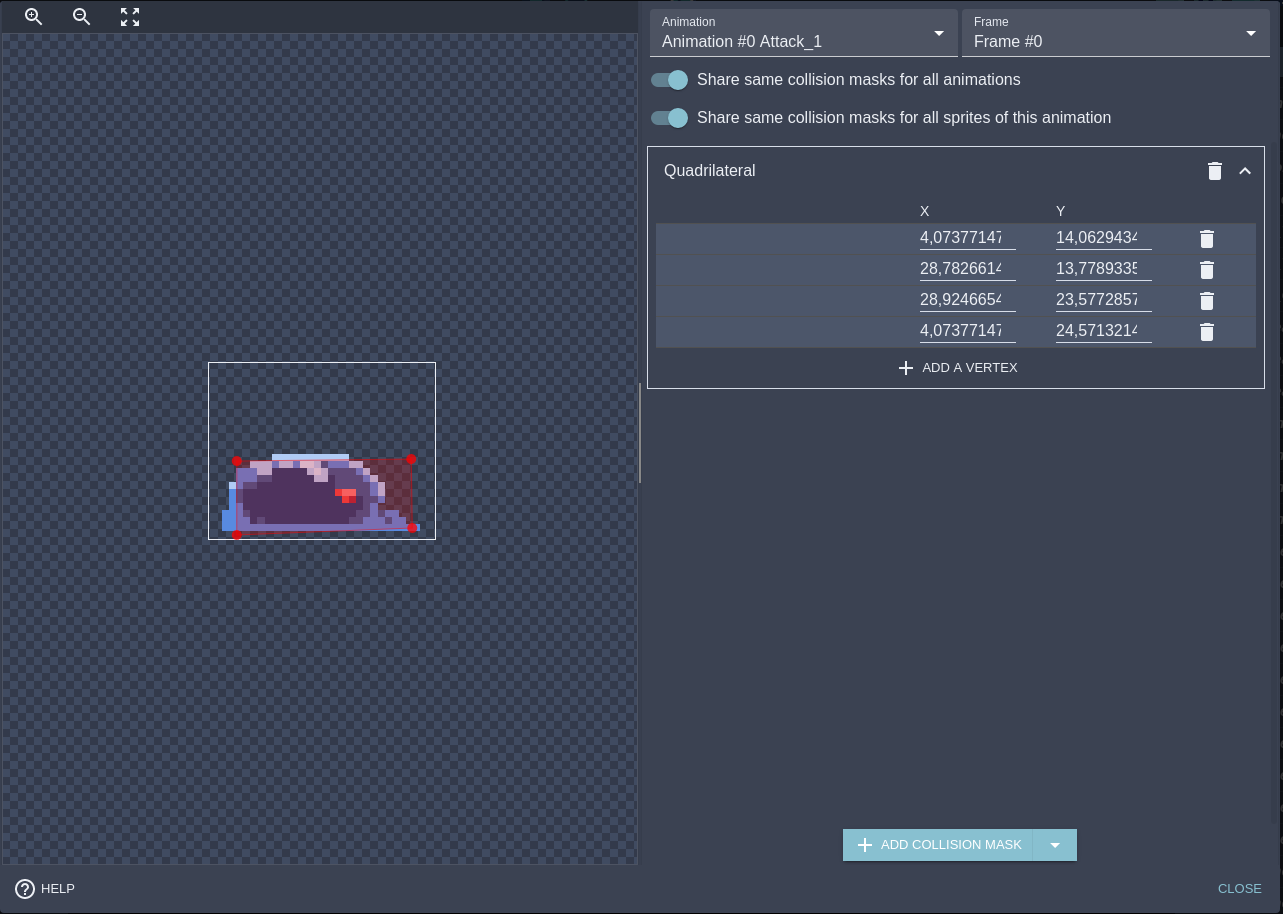Open the Animation dropdown
Image resolution: width=1283 pixels, height=914 pixels.
click(x=802, y=33)
